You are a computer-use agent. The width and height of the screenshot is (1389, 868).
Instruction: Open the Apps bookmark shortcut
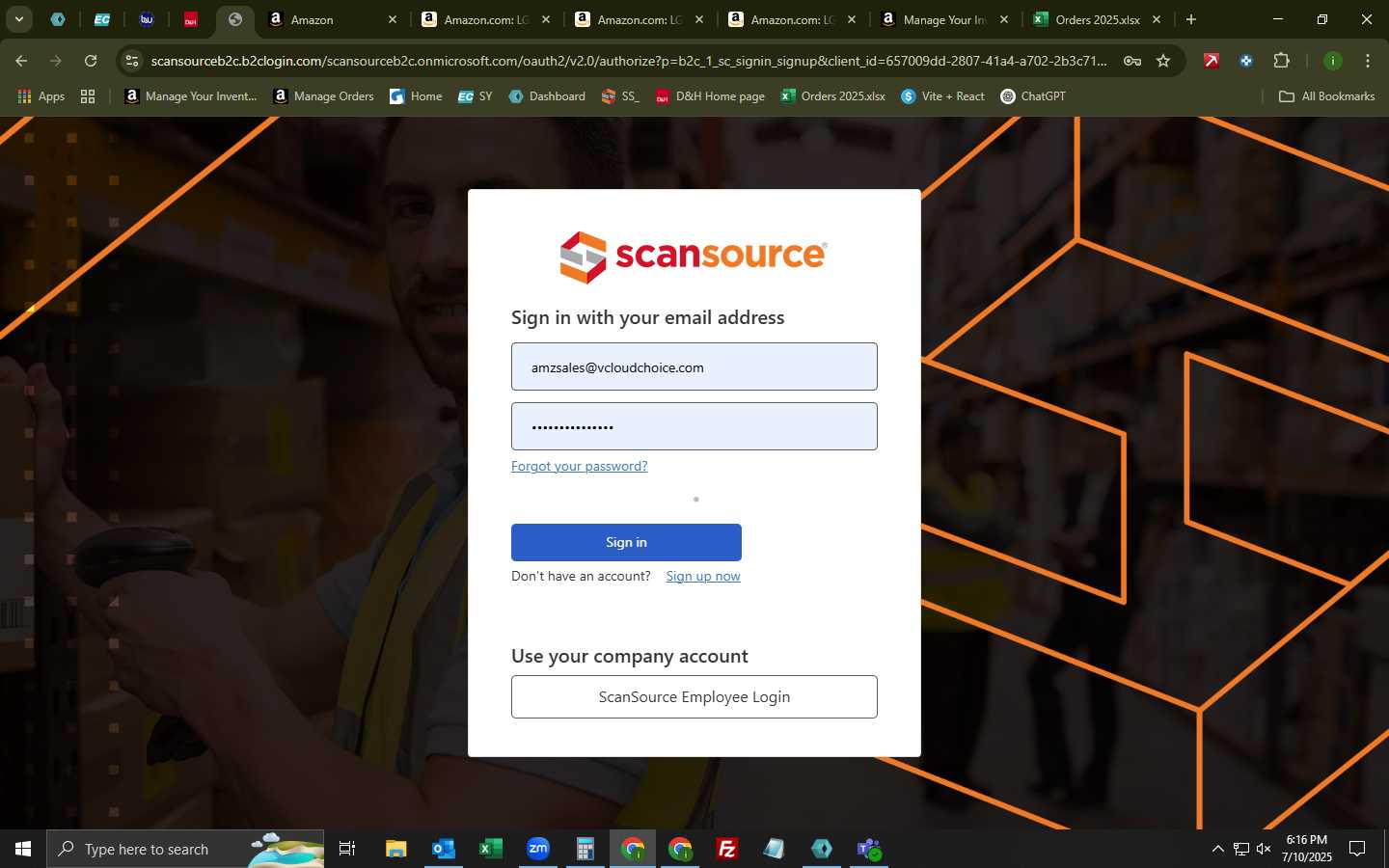(41, 96)
